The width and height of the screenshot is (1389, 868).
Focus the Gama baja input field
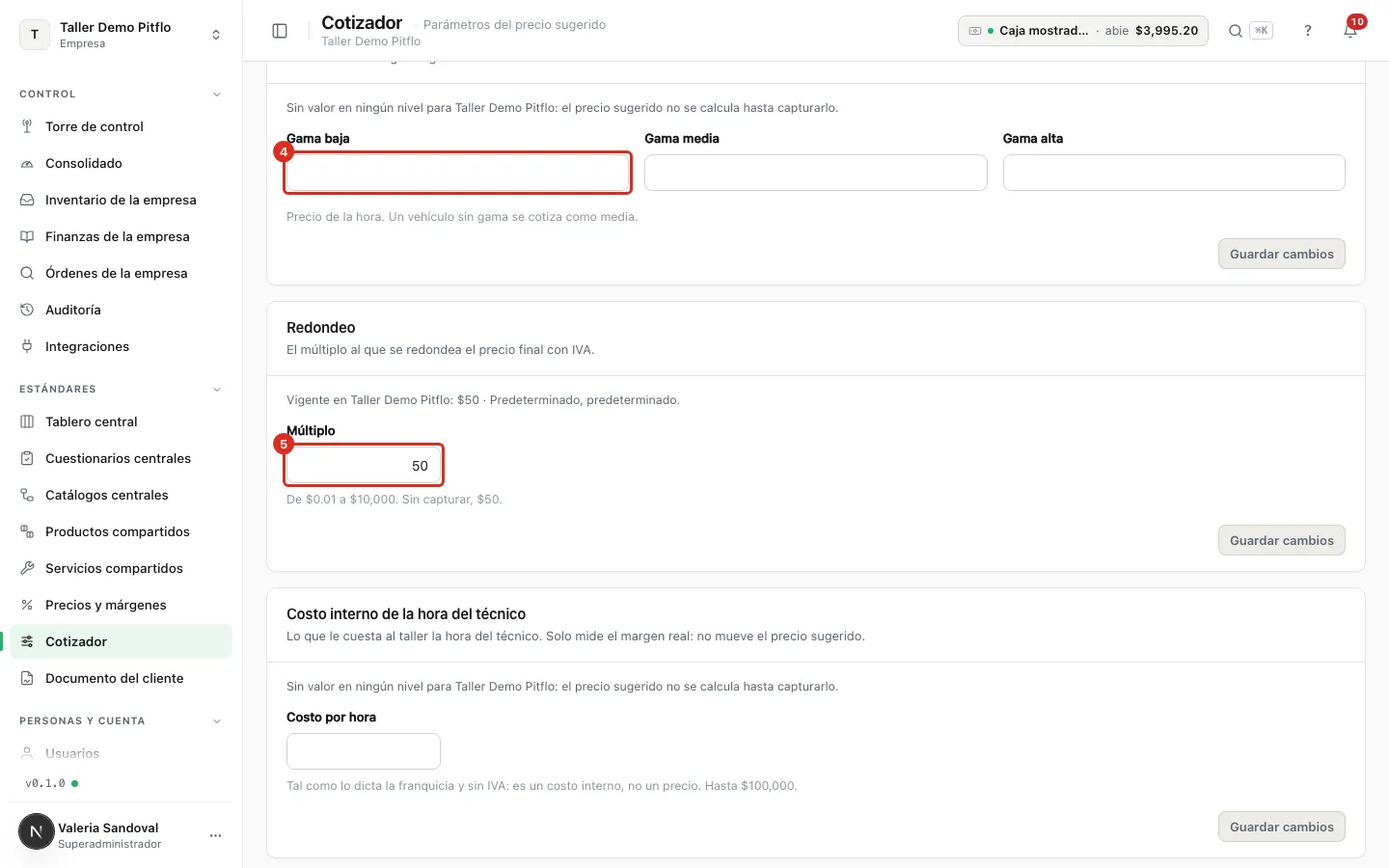[x=457, y=173]
